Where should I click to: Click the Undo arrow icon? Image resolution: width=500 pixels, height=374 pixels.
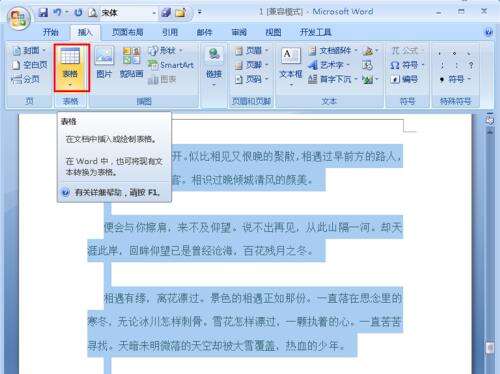pos(58,13)
